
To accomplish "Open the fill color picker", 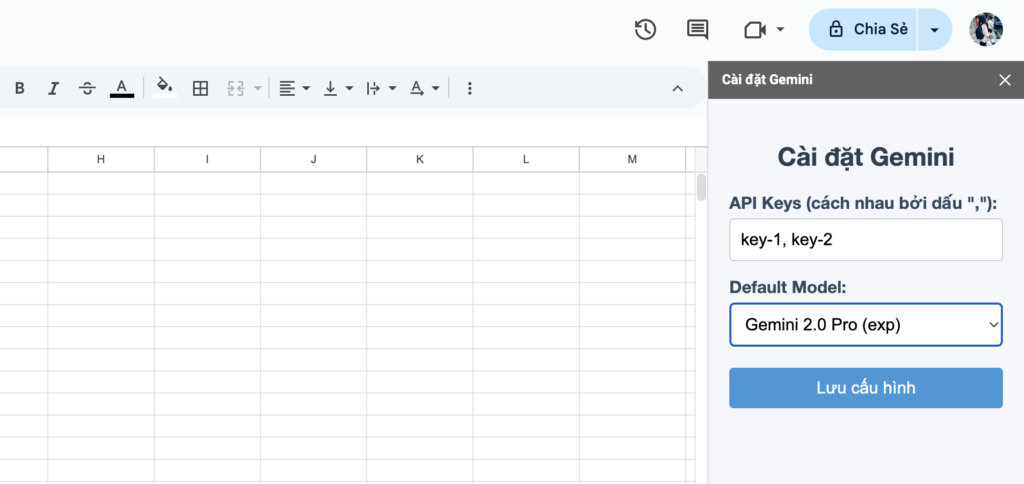I will click(165, 88).
